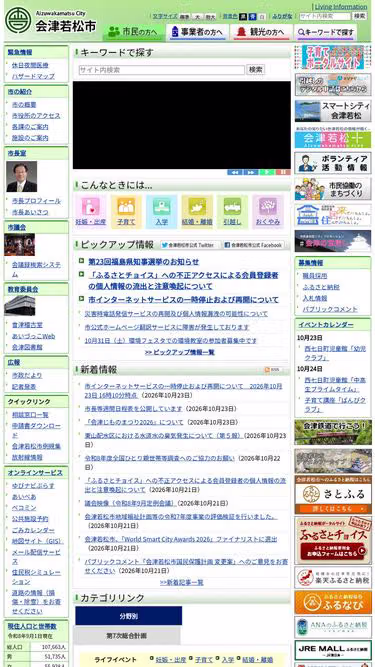Open the 市政だより link
This screenshot has width=375, height=667.
click(x=27, y=375)
